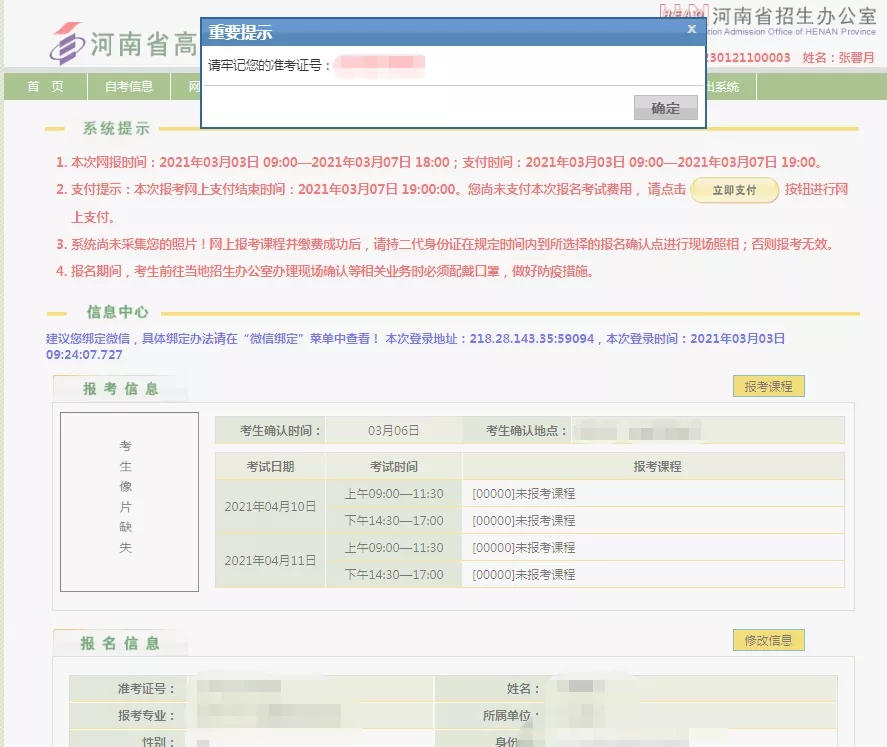This screenshot has width=887, height=747.
Task: Click the 修改信息 button
Action: pyautogui.click(x=768, y=640)
